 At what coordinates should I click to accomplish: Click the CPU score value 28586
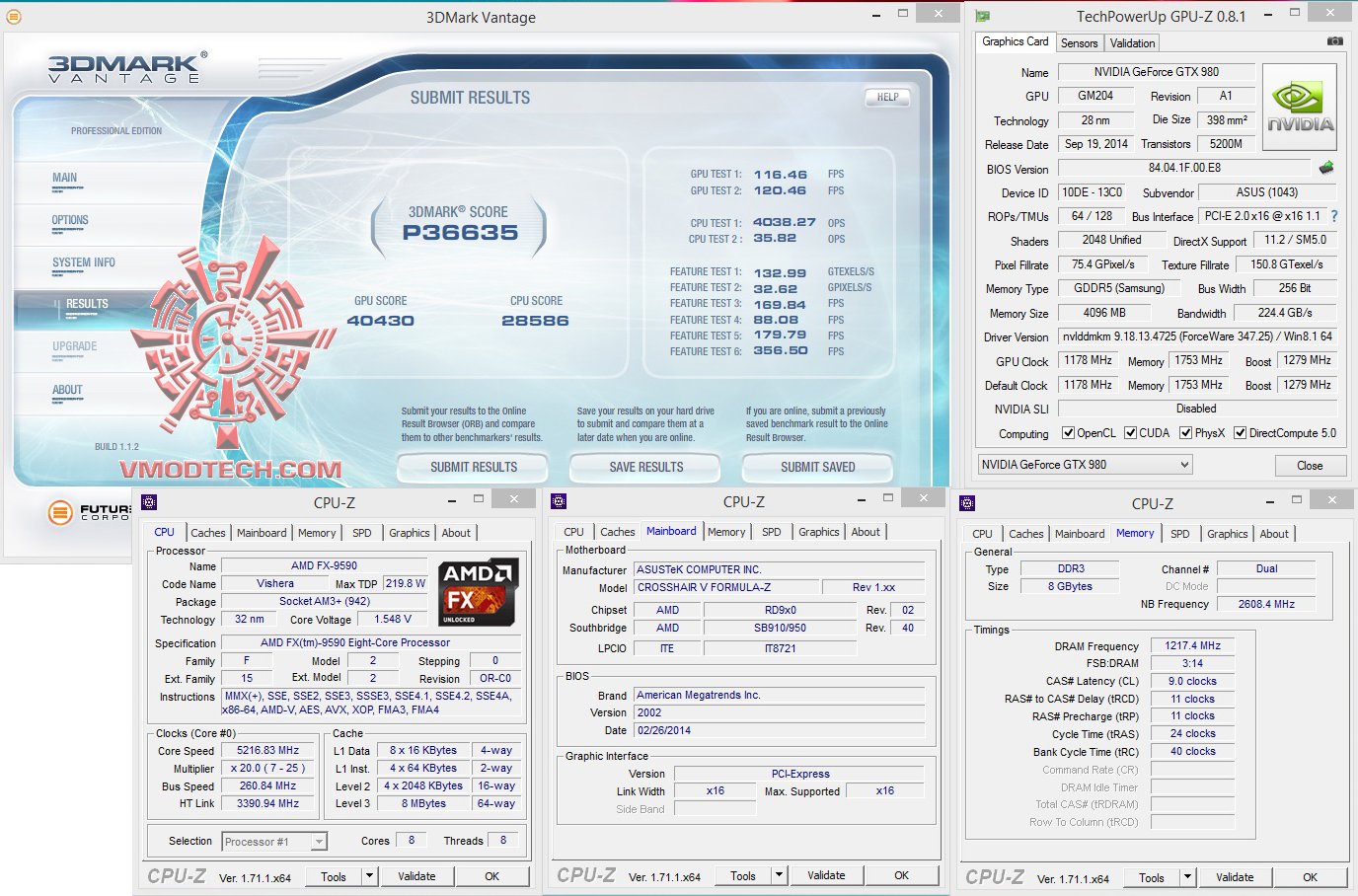tap(535, 321)
